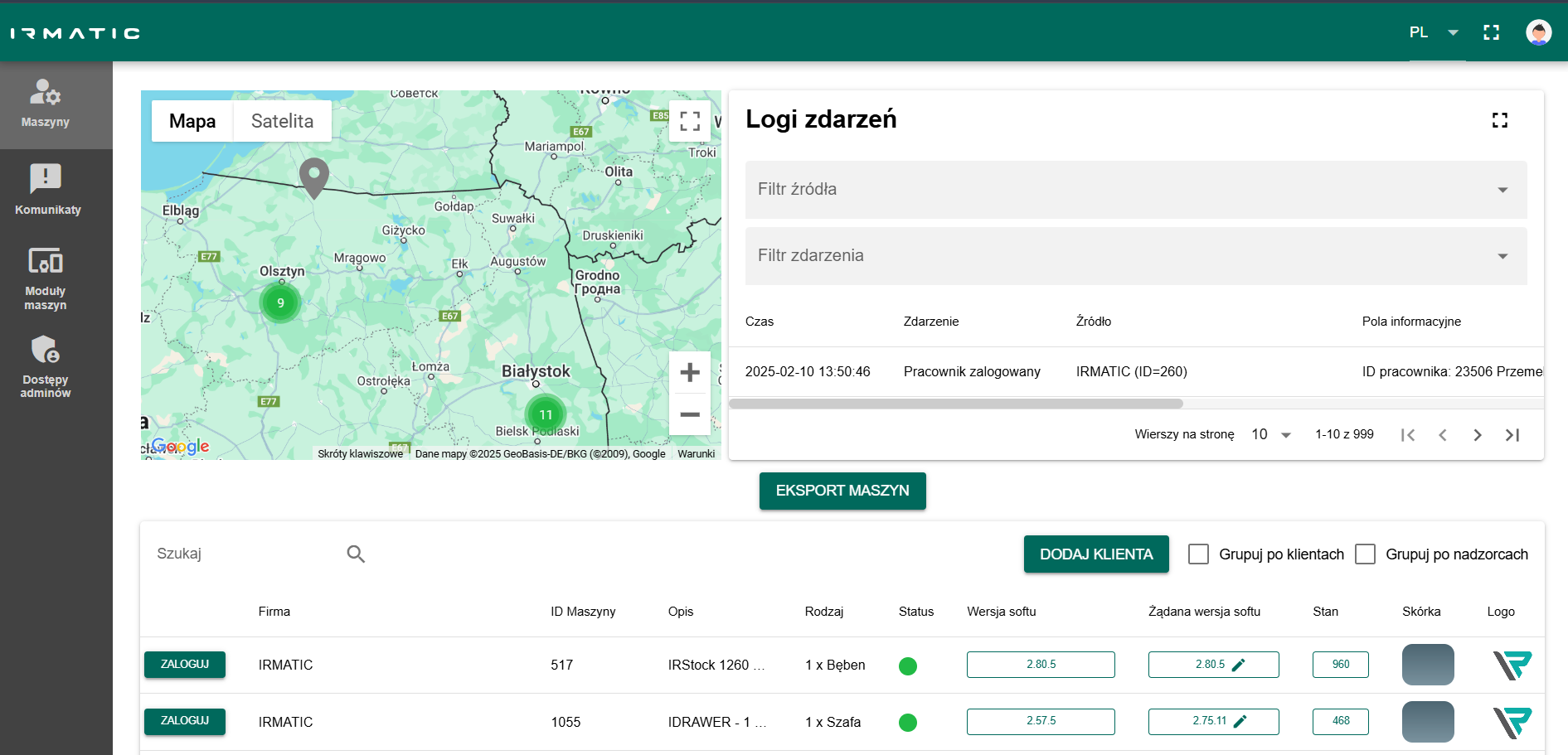This screenshot has width=1568, height=755.
Task: Click the Pola informacyjne column header
Action: (1411, 322)
